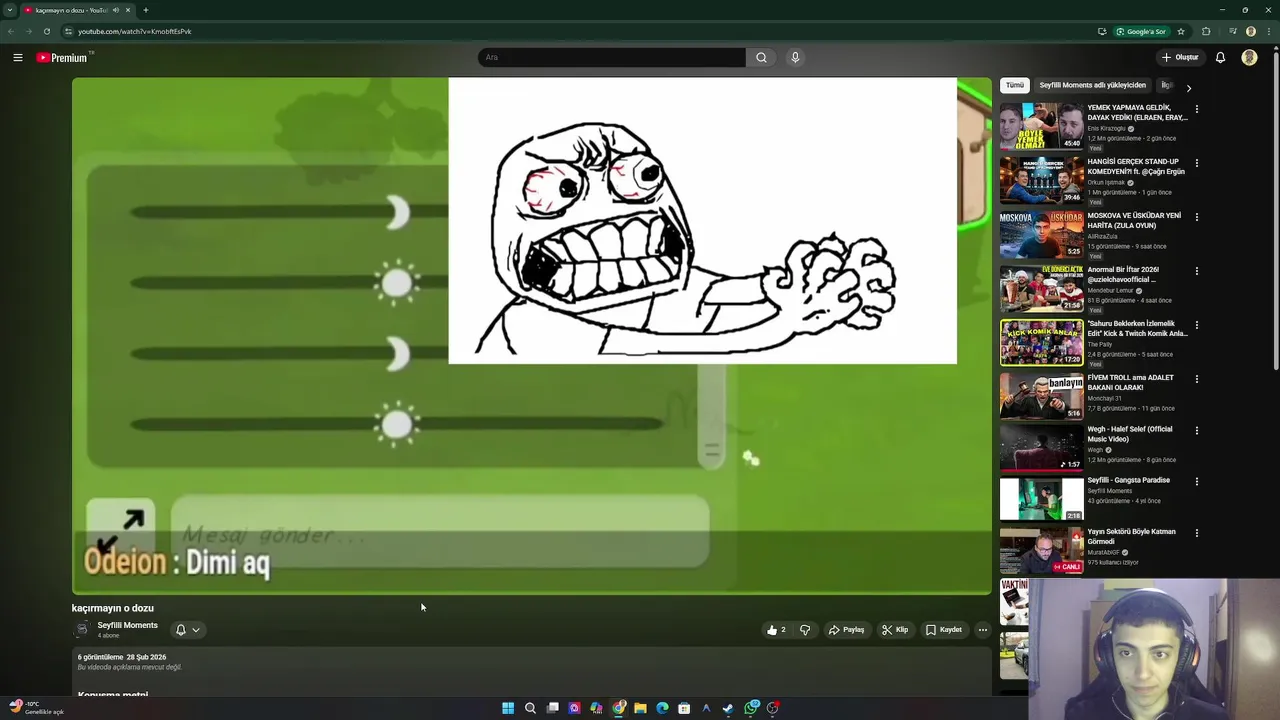Open Steam from taskbar

(728, 708)
